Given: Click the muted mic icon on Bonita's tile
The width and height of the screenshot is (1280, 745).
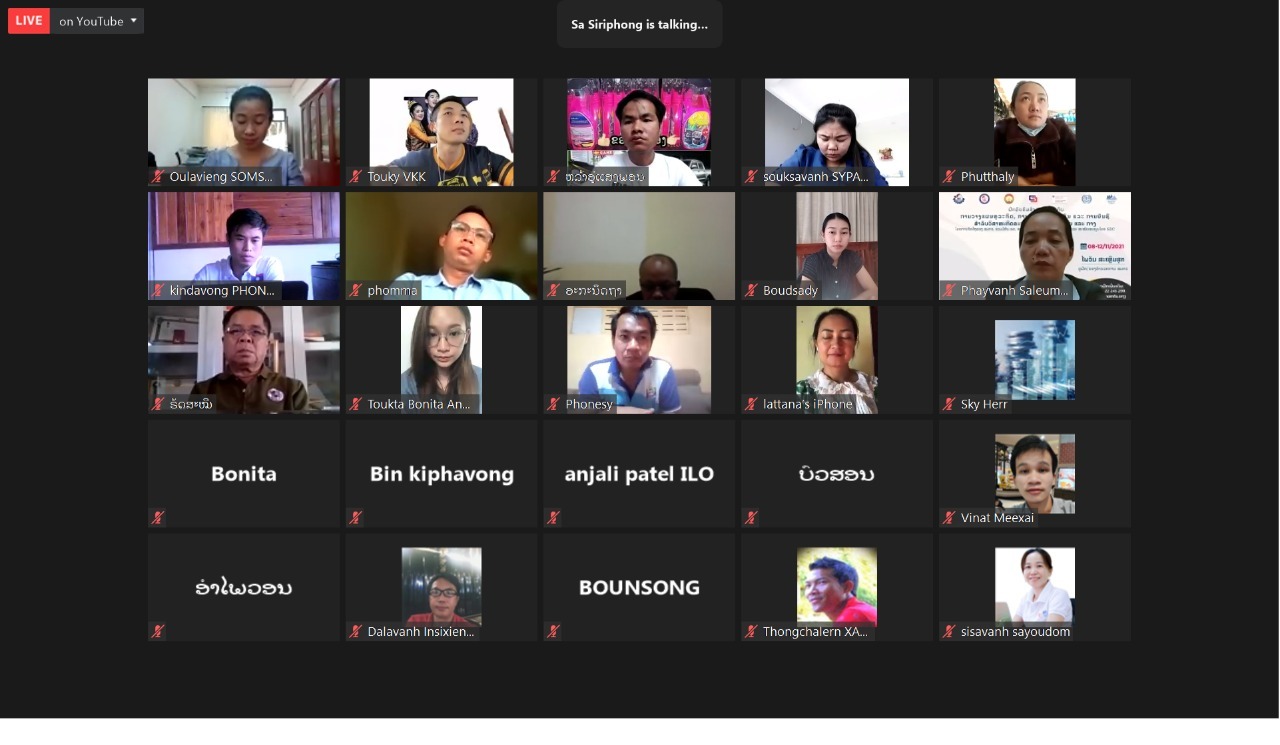Looking at the screenshot, I should coord(158,518).
